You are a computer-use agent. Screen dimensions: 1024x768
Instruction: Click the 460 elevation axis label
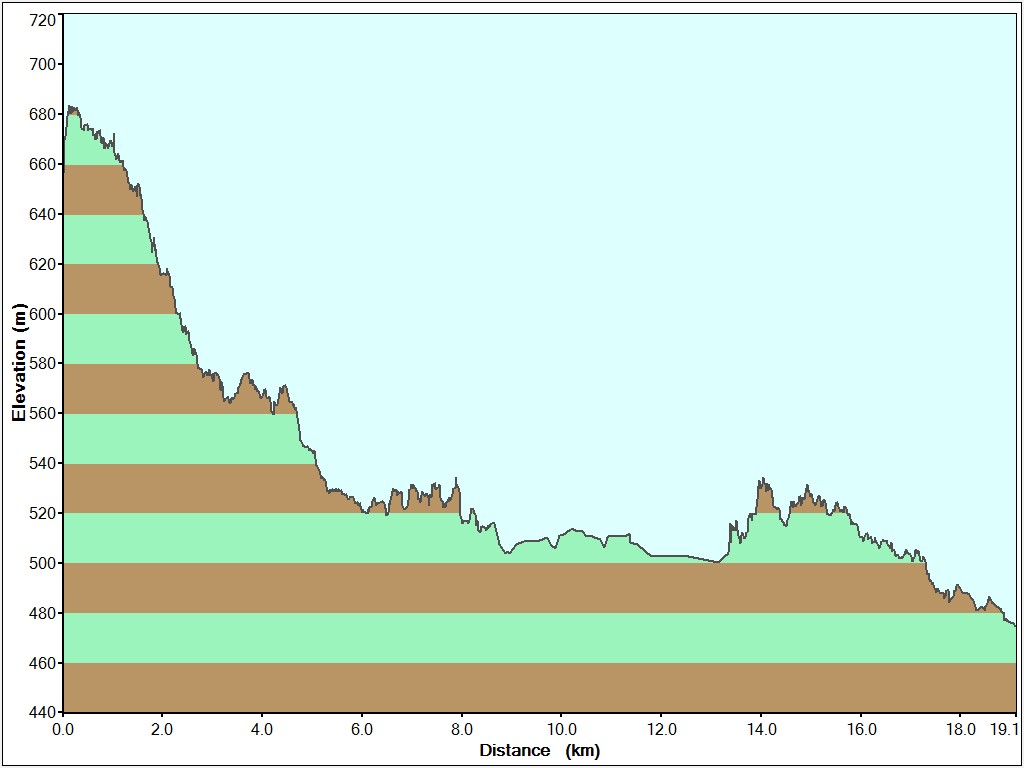43,663
